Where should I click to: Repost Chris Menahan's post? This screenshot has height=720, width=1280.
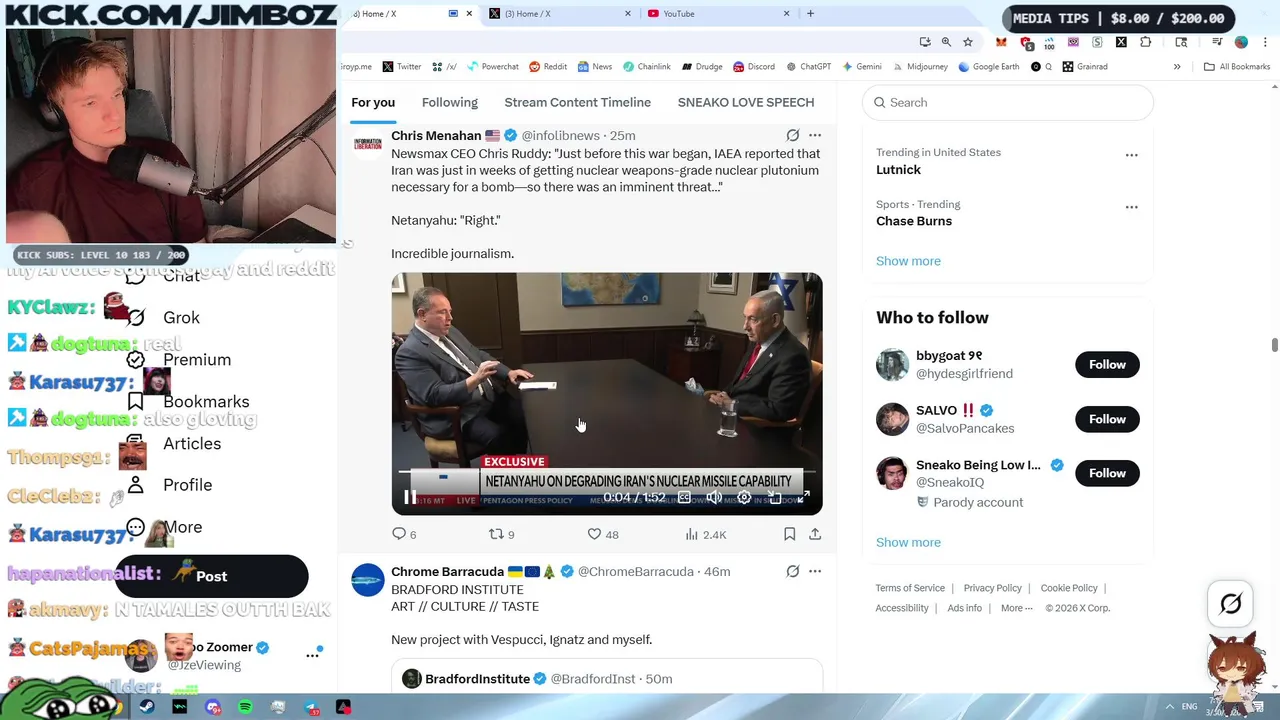501,534
